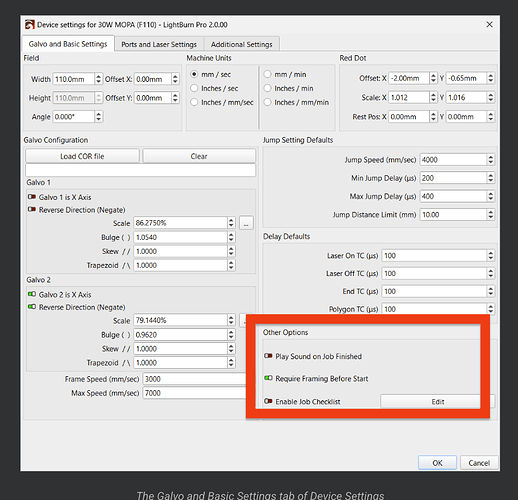The width and height of the screenshot is (518, 500).
Task: Click Red Dot Offset X field
Action: [x=409, y=78]
